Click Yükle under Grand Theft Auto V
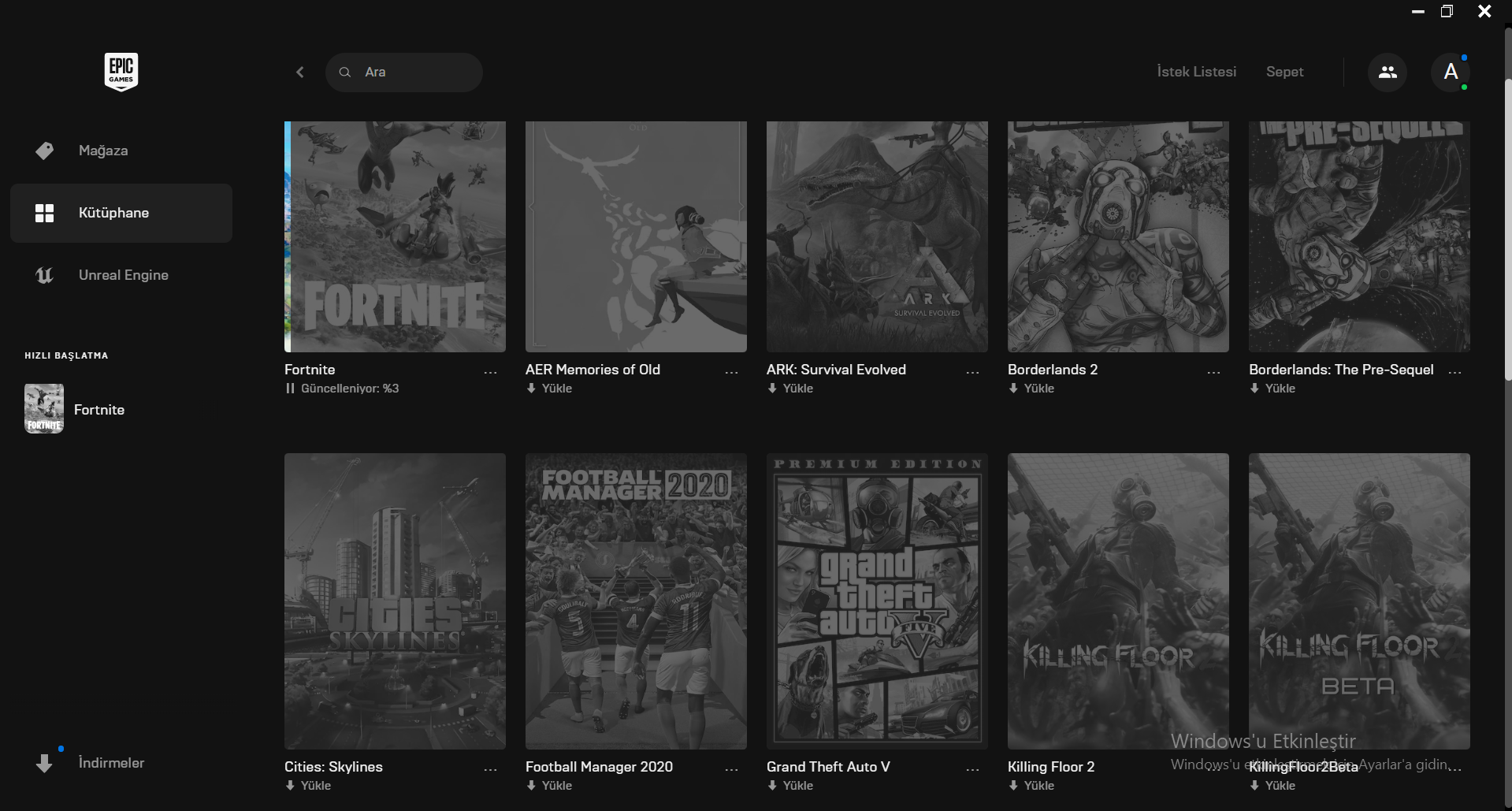The height and width of the screenshot is (811, 1512). (x=790, y=786)
